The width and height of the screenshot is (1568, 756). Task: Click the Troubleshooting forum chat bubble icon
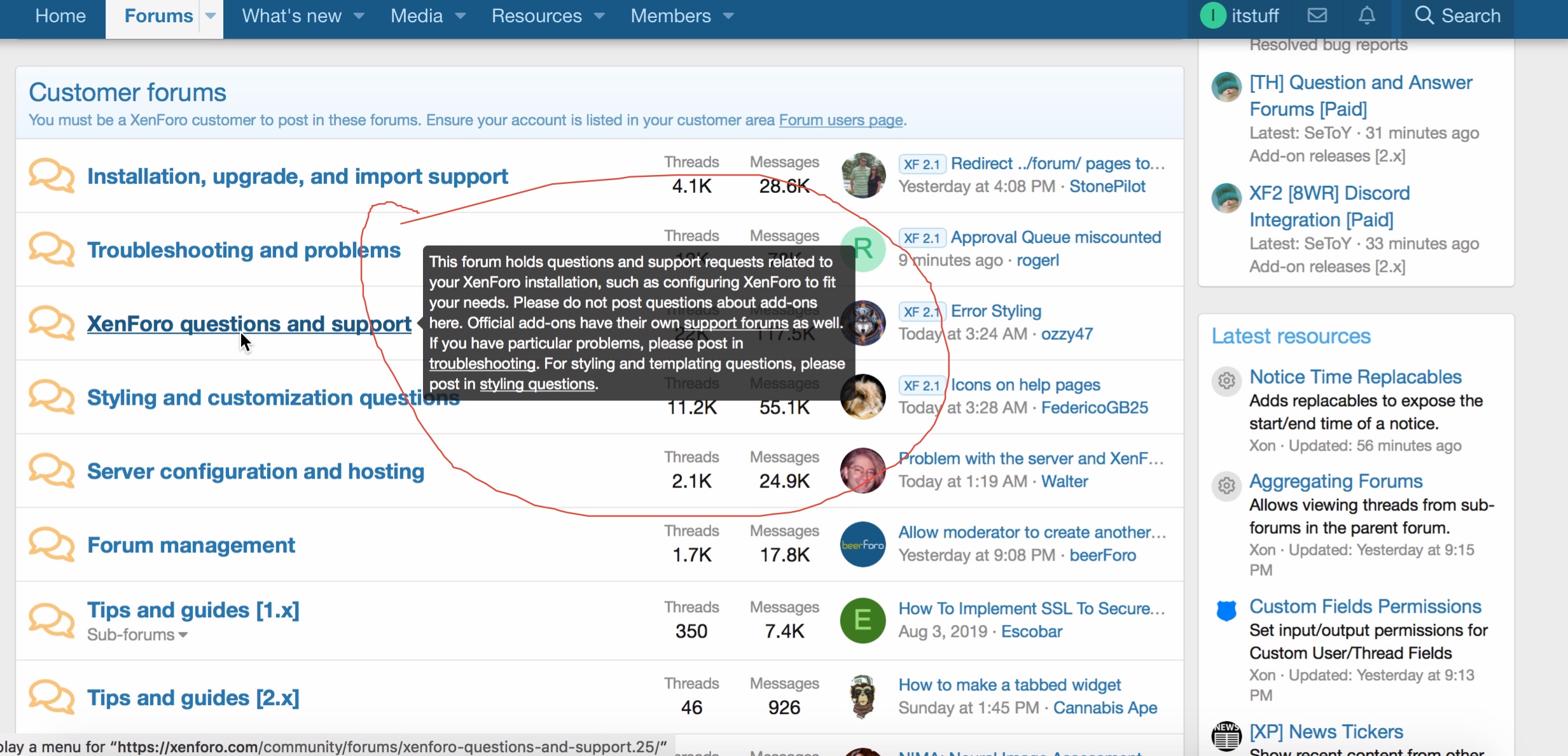click(x=52, y=249)
